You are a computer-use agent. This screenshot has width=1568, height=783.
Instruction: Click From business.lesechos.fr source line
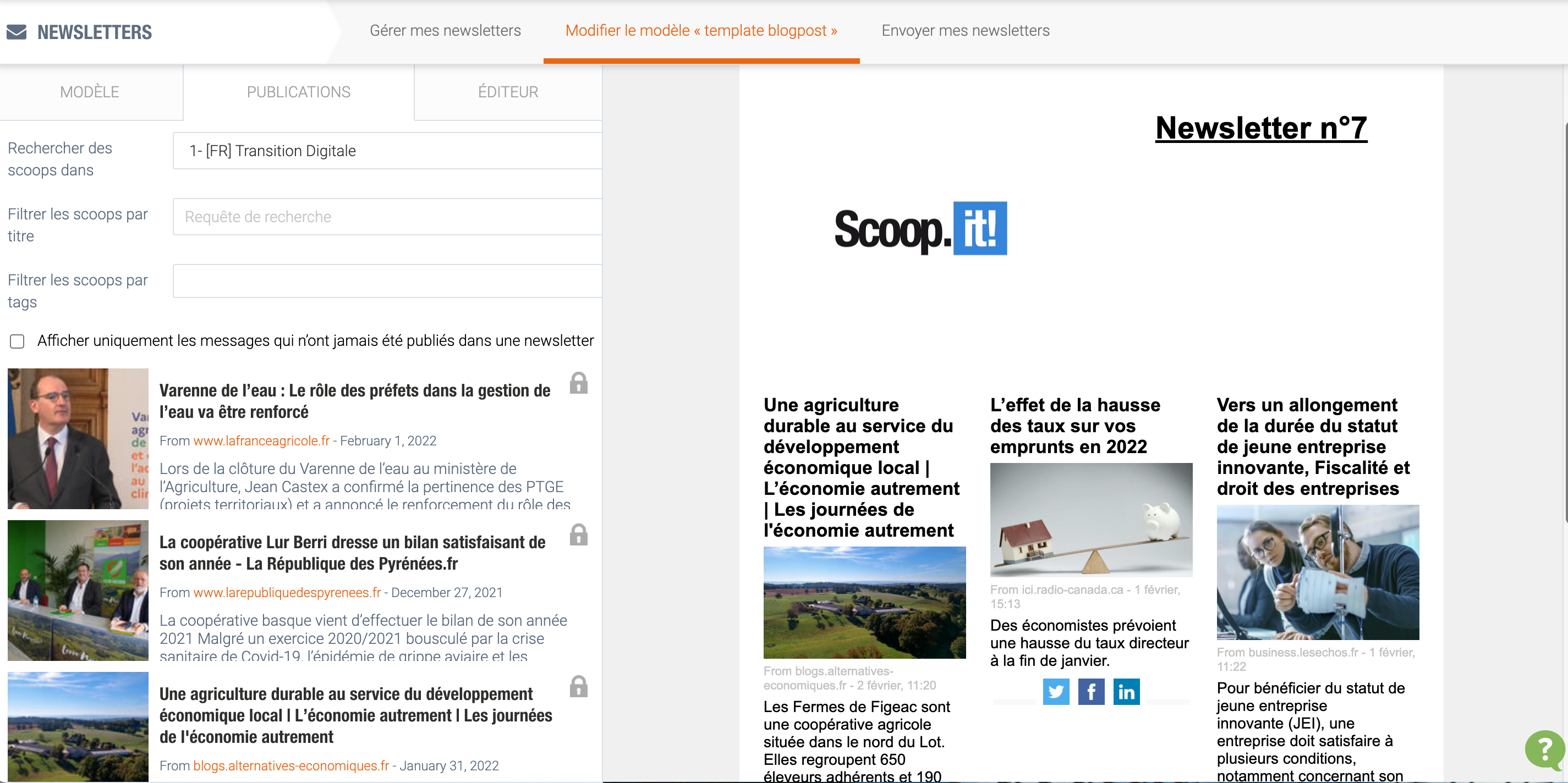pos(1316,659)
